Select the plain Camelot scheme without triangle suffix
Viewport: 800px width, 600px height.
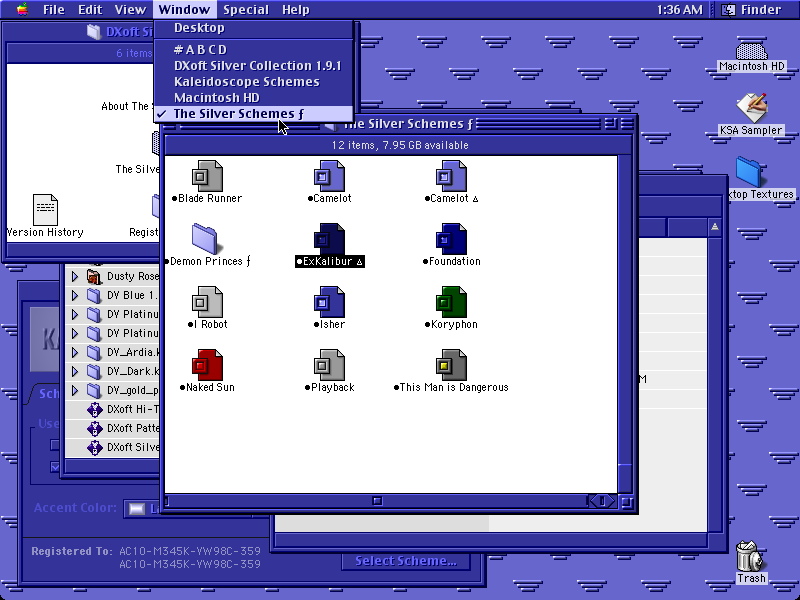point(329,177)
